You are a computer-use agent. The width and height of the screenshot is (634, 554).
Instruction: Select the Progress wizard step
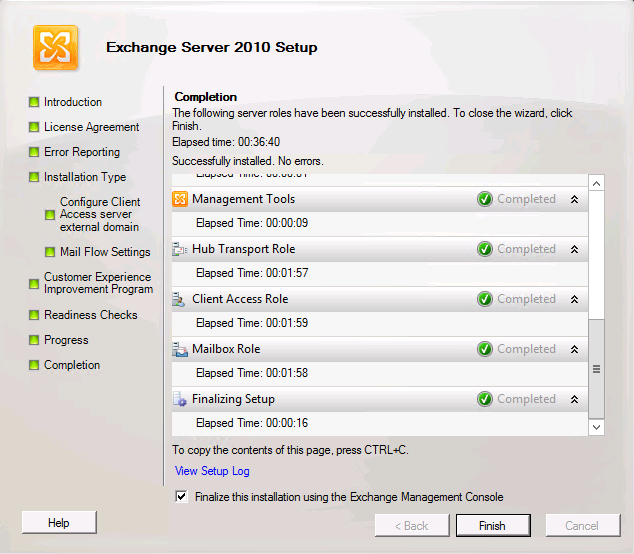tap(66, 340)
